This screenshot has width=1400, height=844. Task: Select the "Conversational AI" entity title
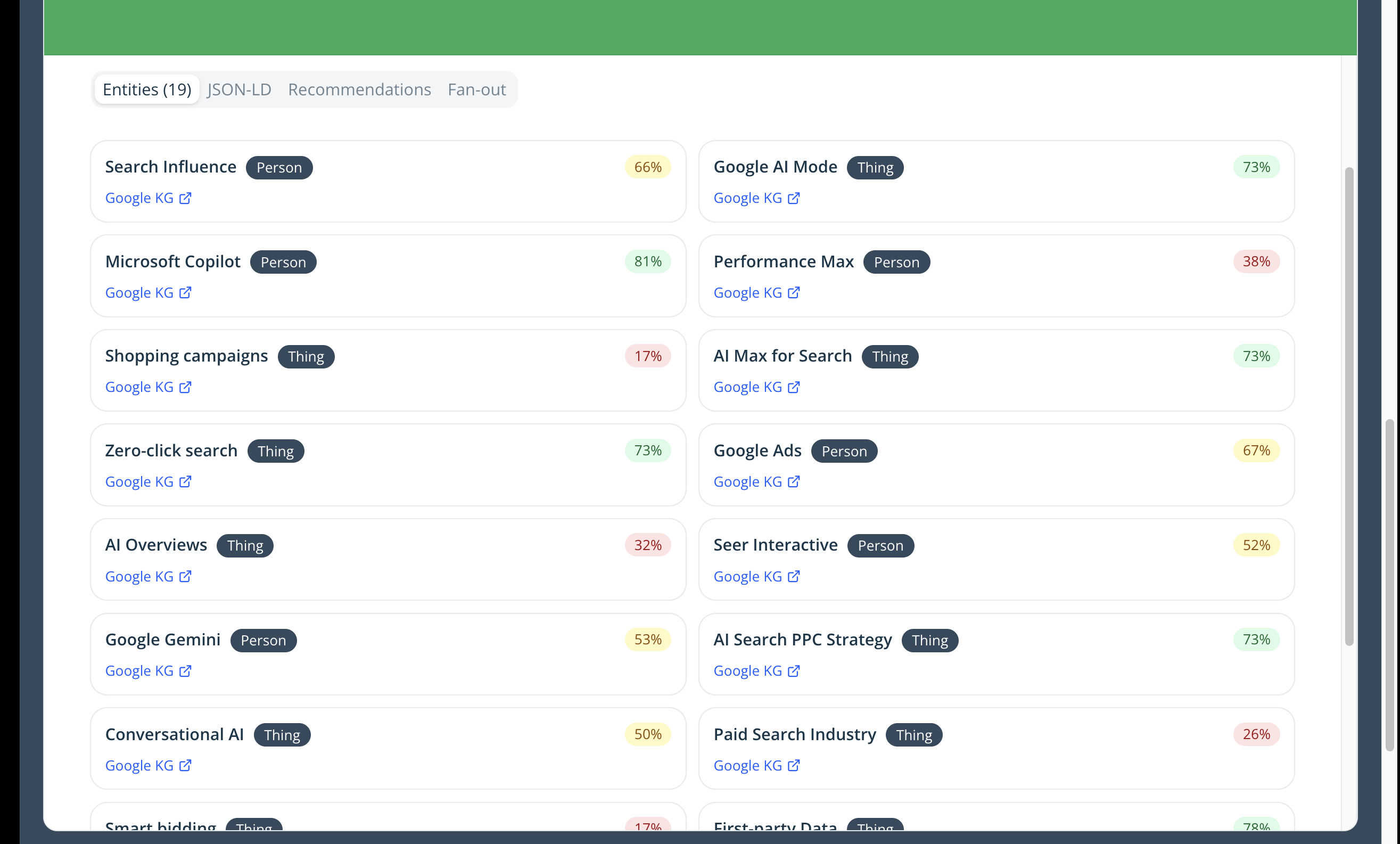[175, 734]
